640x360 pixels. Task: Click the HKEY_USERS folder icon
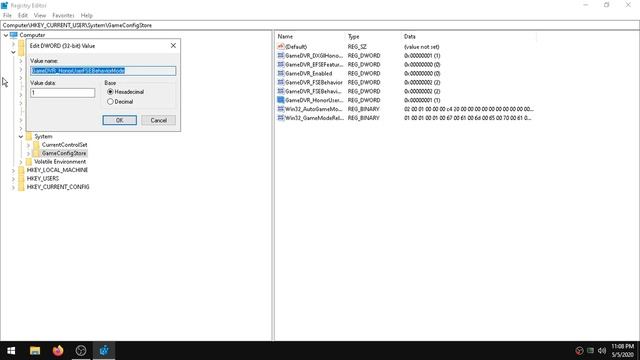(x=21, y=179)
